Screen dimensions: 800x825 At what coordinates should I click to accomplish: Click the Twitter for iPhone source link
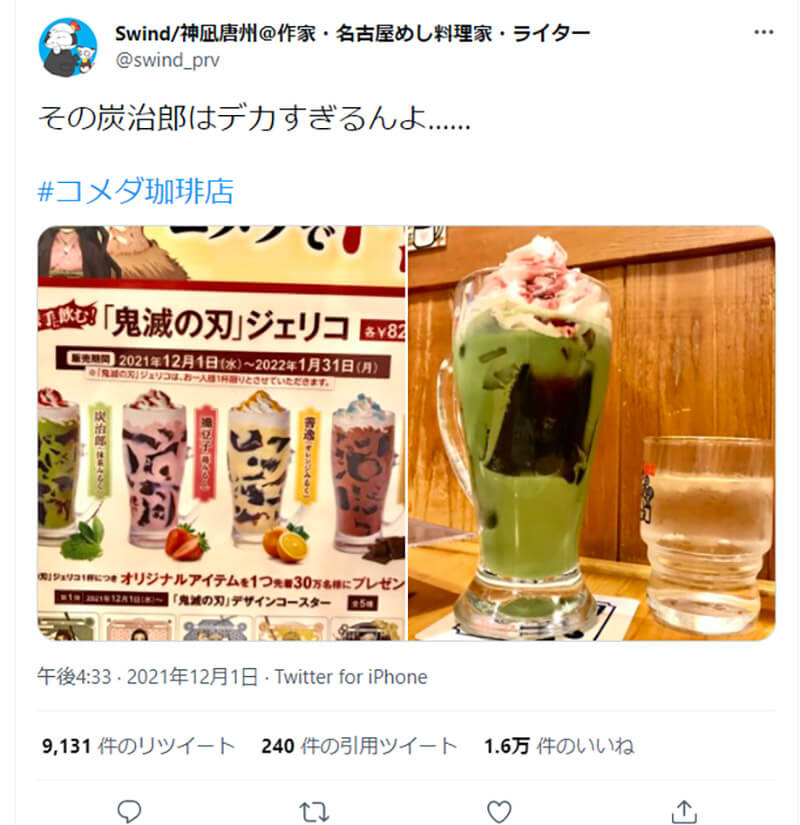351,677
